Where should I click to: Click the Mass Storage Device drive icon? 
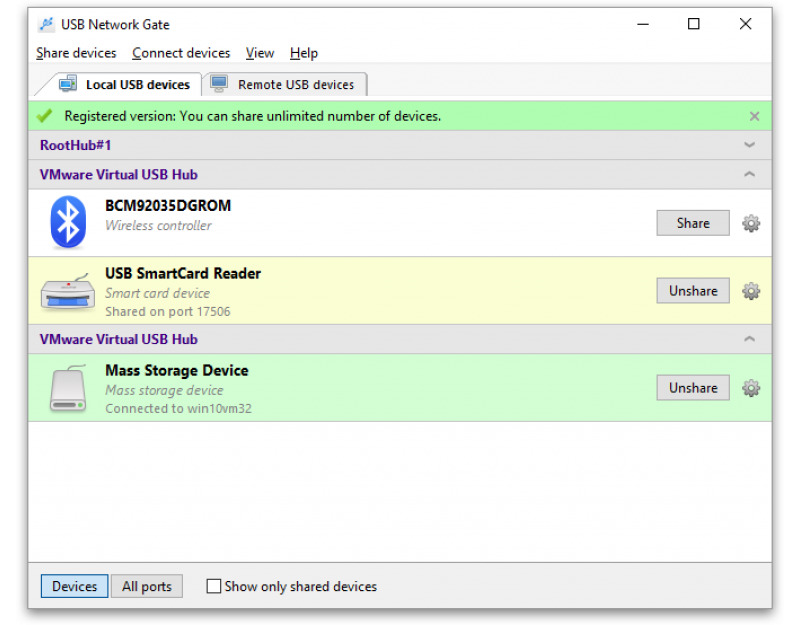point(68,388)
